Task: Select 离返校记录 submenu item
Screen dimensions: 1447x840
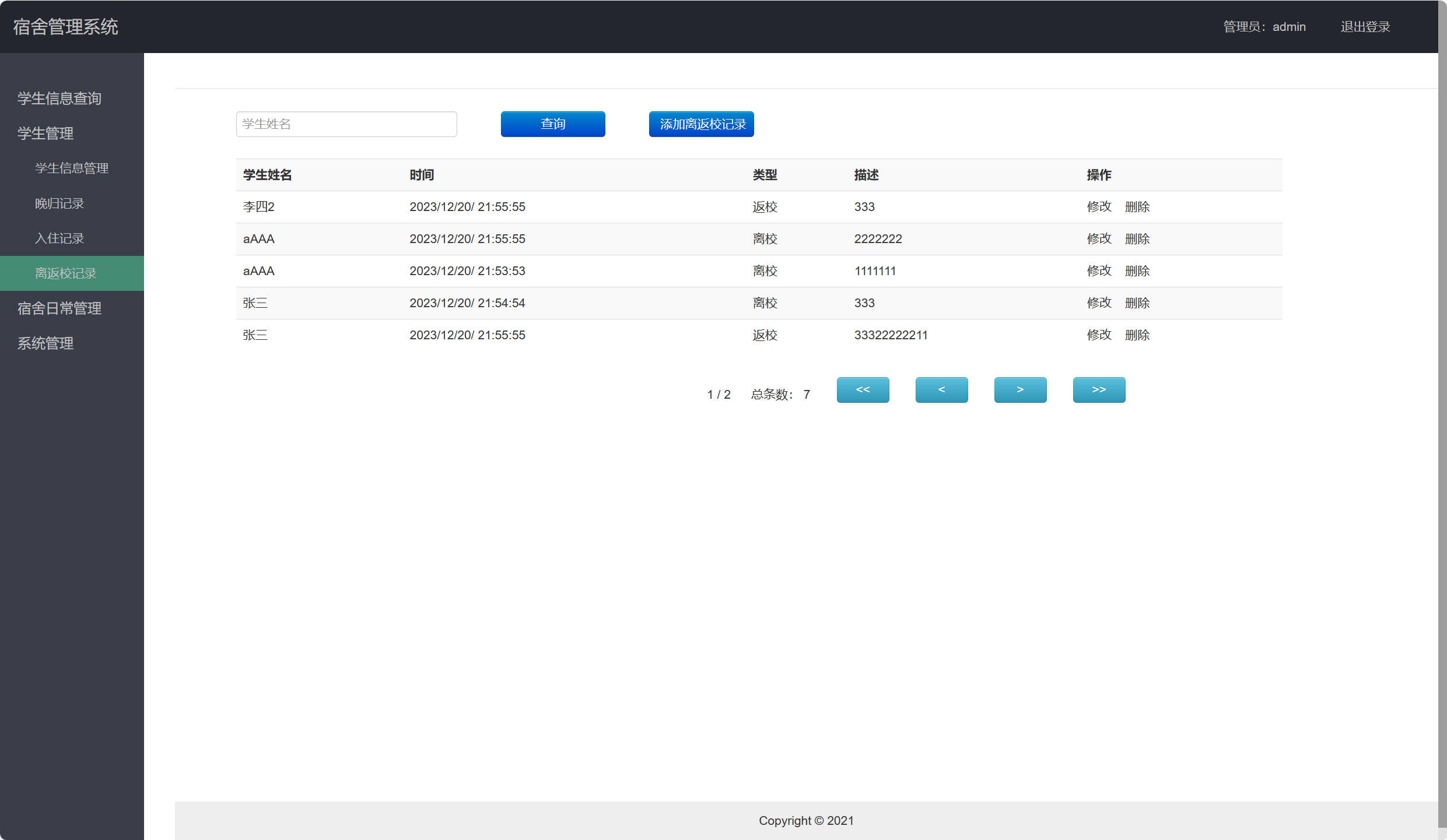Action: (x=65, y=273)
